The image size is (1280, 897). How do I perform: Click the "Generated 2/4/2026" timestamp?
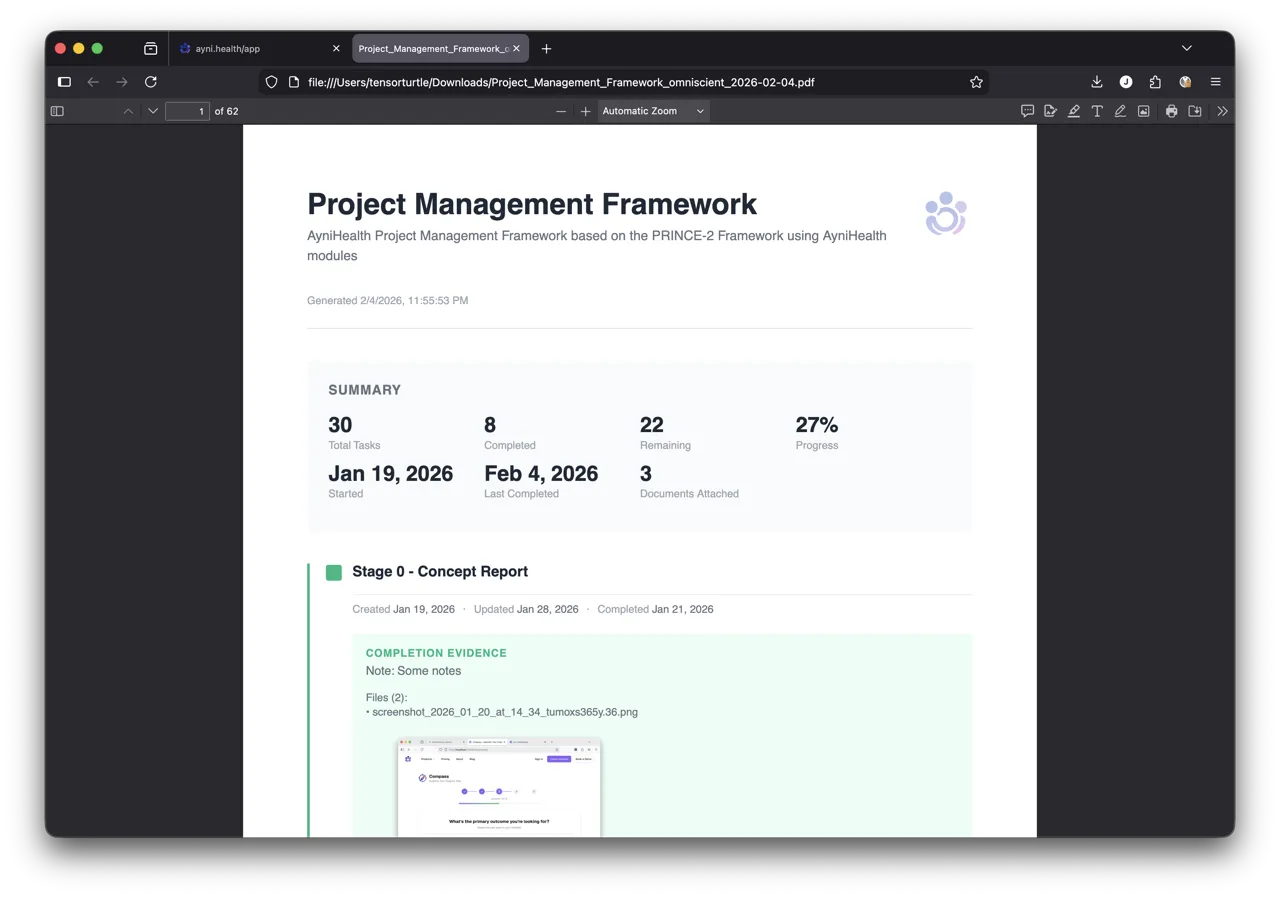(x=387, y=300)
